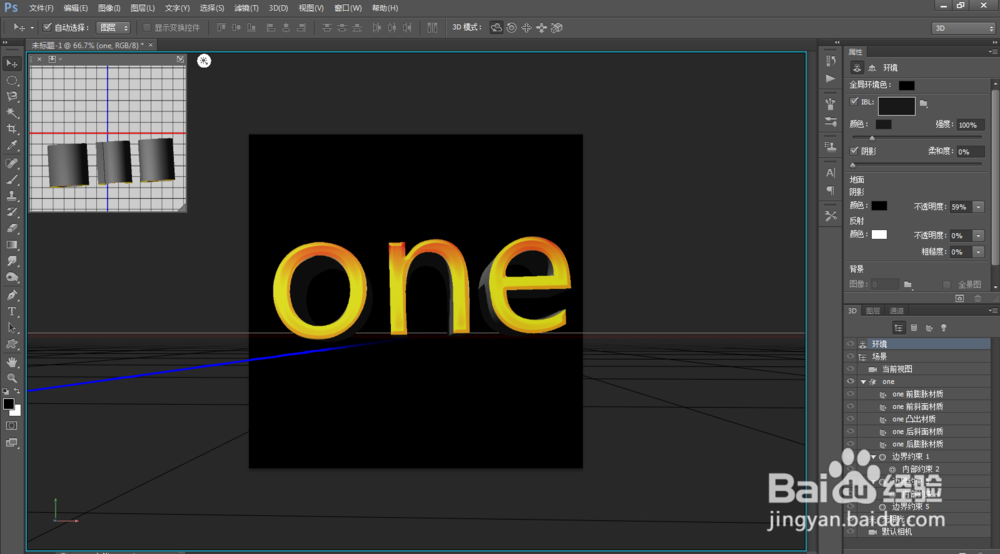Filter 3D panel by materials
Viewport: 1000px width, 554px height.
929,328
